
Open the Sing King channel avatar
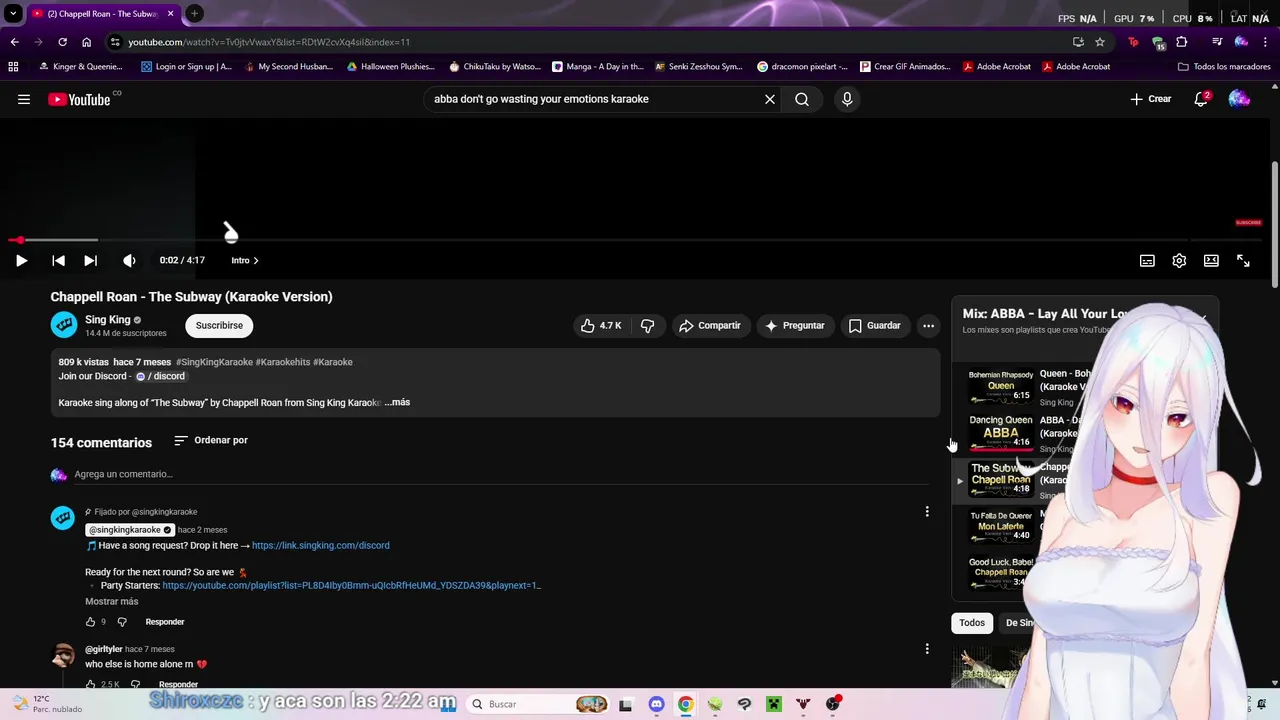coord(64,325)
